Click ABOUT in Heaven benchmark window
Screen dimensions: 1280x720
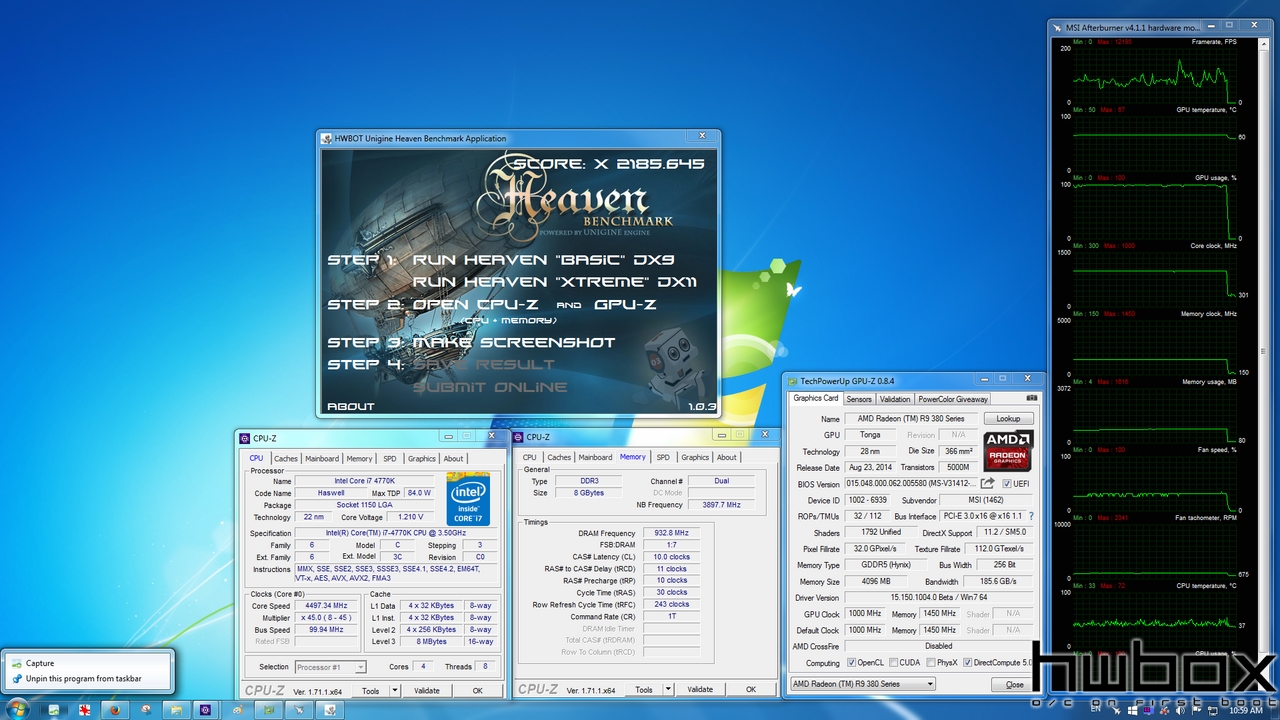click(351, 406)
